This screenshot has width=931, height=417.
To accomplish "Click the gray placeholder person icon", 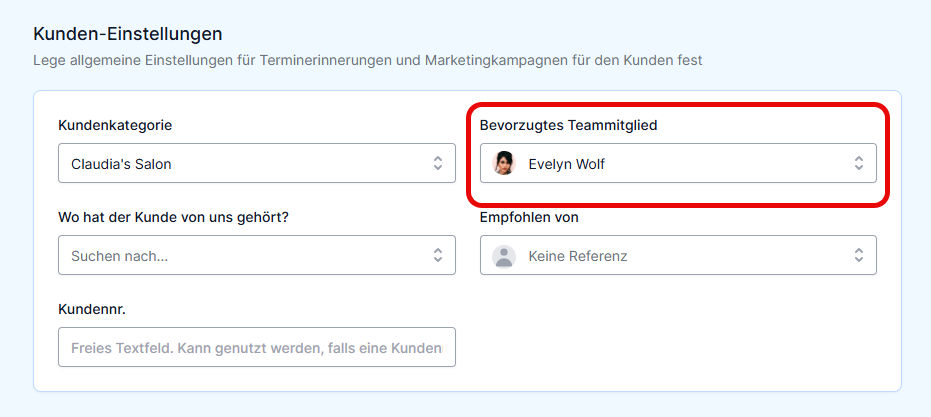I will (504, 256).
